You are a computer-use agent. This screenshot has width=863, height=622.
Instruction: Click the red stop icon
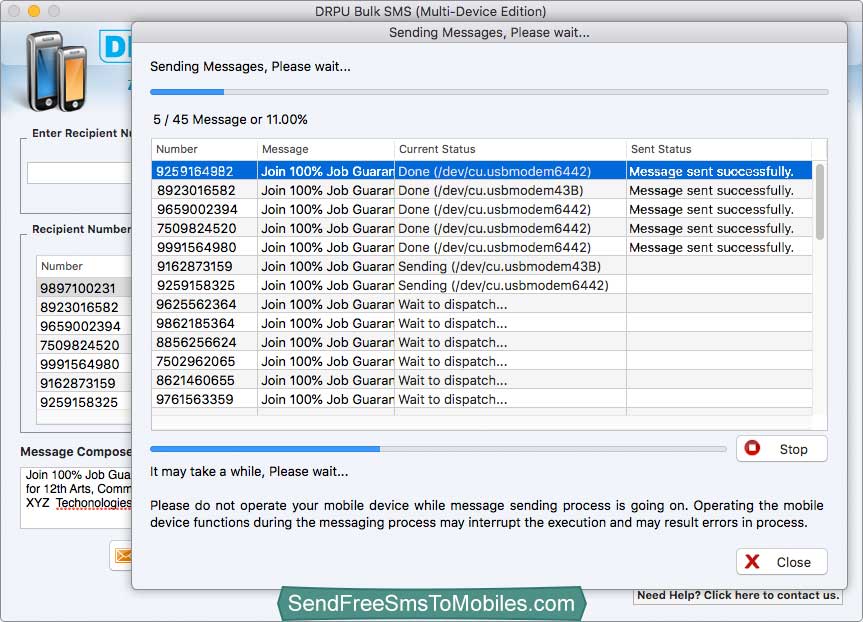[752, 448]
